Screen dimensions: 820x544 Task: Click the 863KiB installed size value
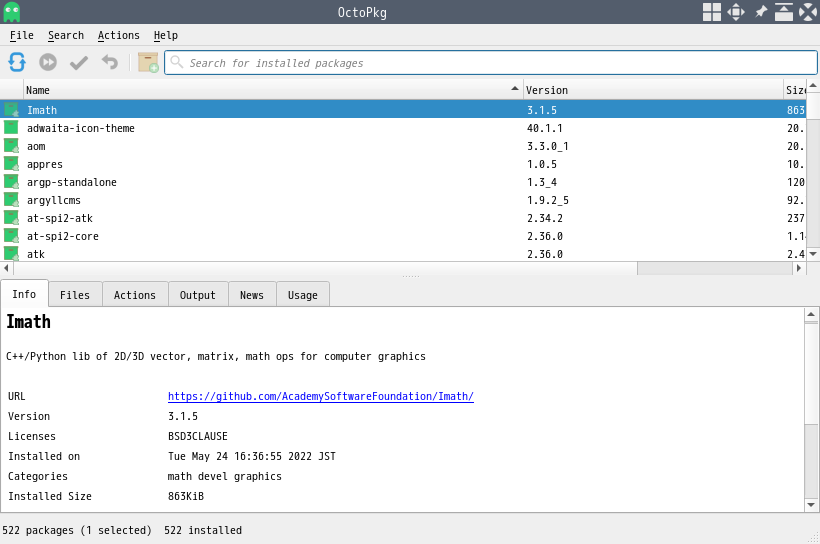click(186, 496)
